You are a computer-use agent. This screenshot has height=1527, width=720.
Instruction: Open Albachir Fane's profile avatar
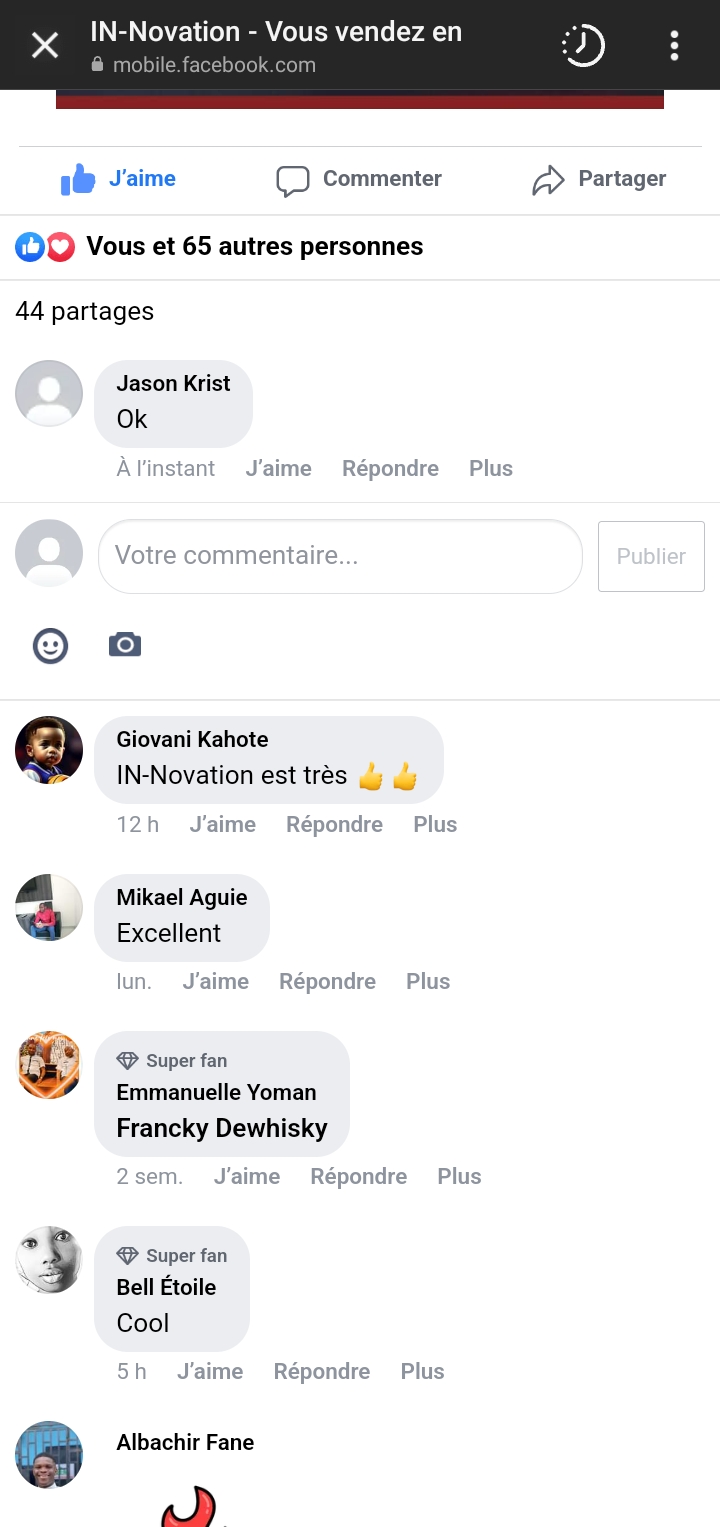49,1454
